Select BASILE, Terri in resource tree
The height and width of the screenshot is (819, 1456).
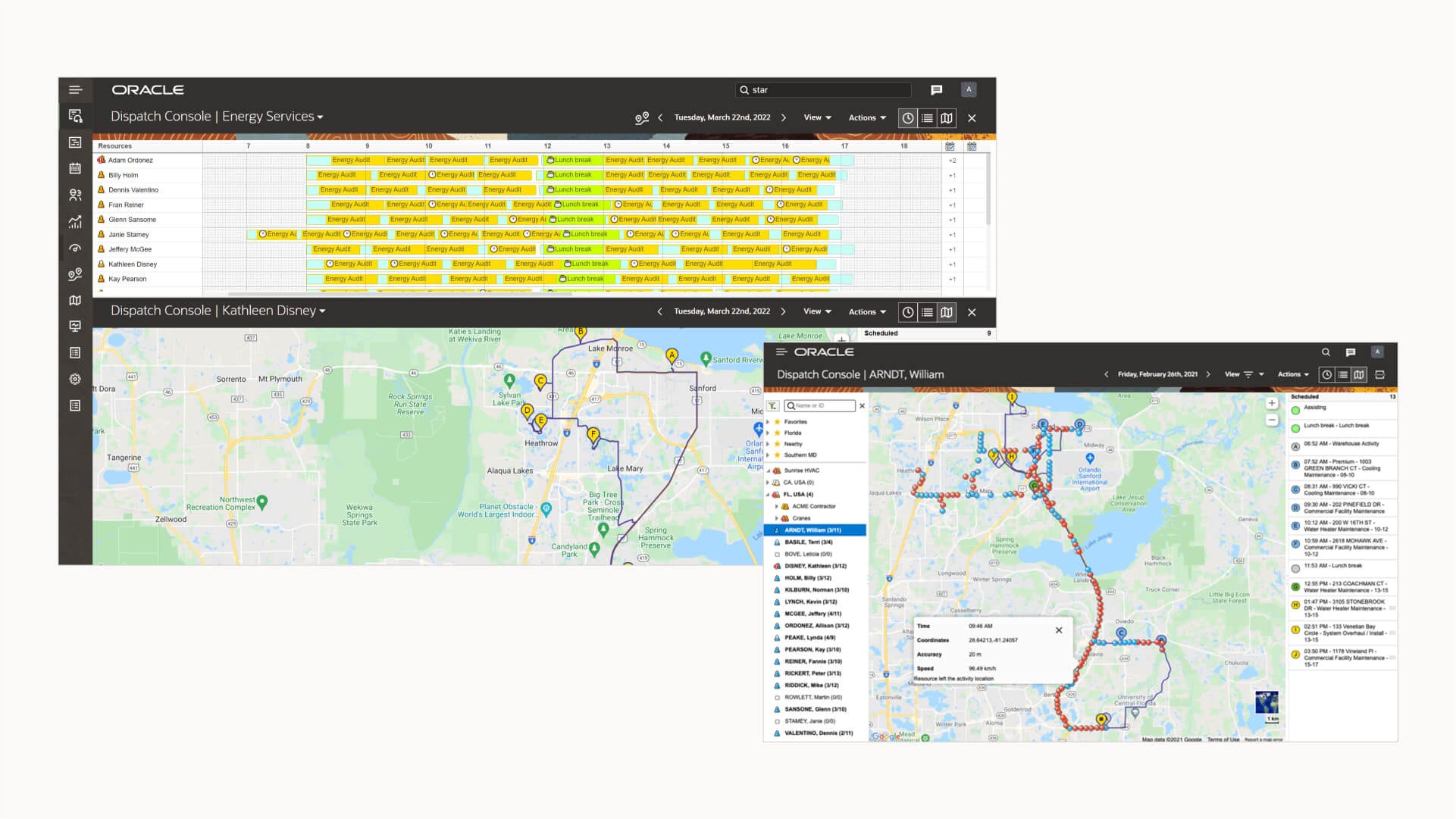pyautogui.click(x=808, y=542)
